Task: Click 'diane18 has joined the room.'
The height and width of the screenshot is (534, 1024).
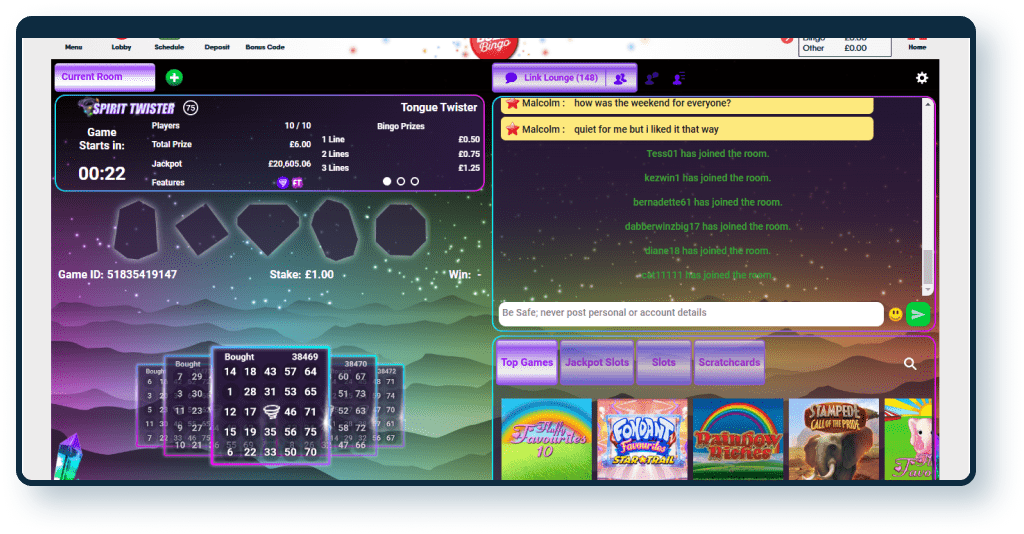Action: click(x=707, y=251)
